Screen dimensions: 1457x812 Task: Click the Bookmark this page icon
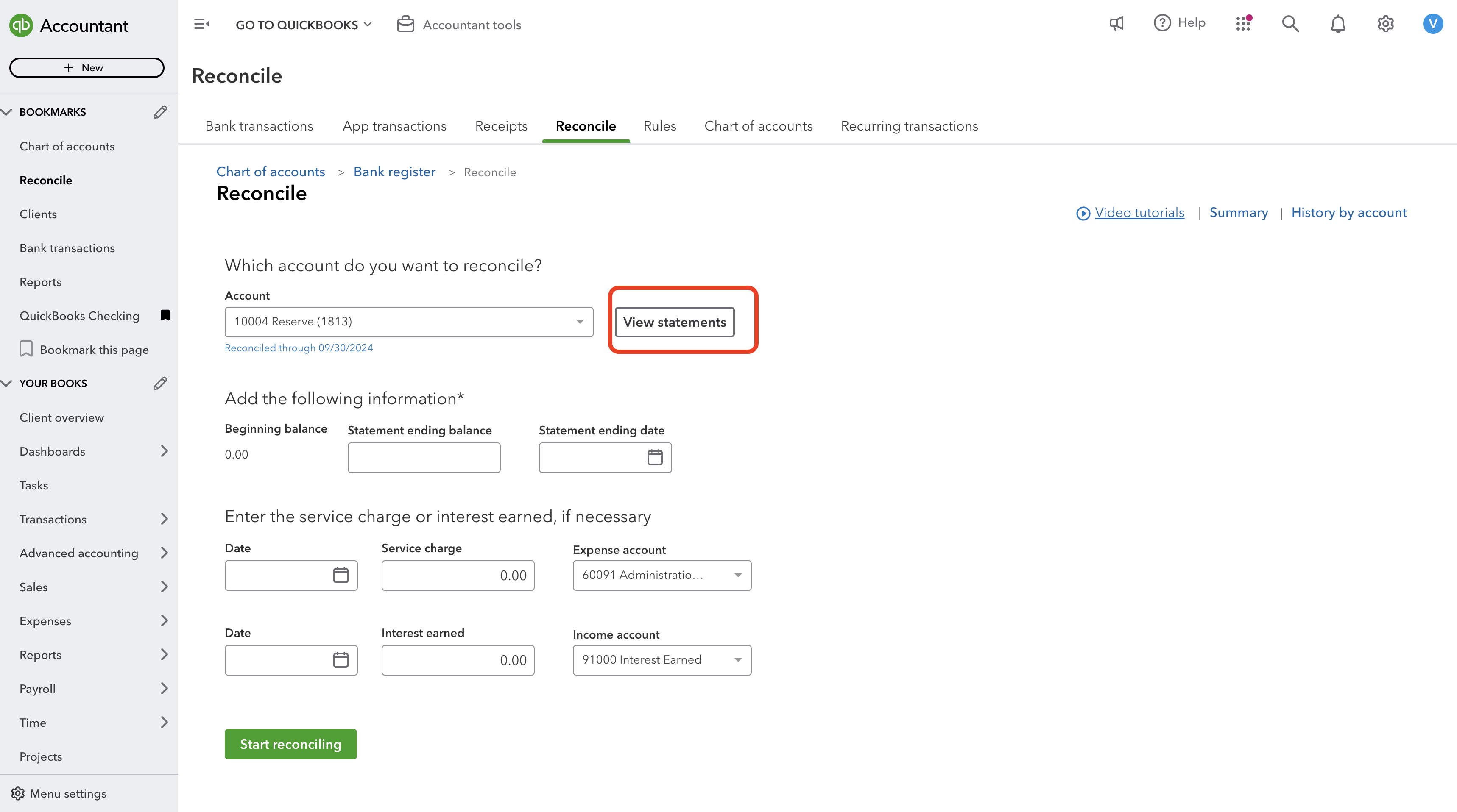26,349
